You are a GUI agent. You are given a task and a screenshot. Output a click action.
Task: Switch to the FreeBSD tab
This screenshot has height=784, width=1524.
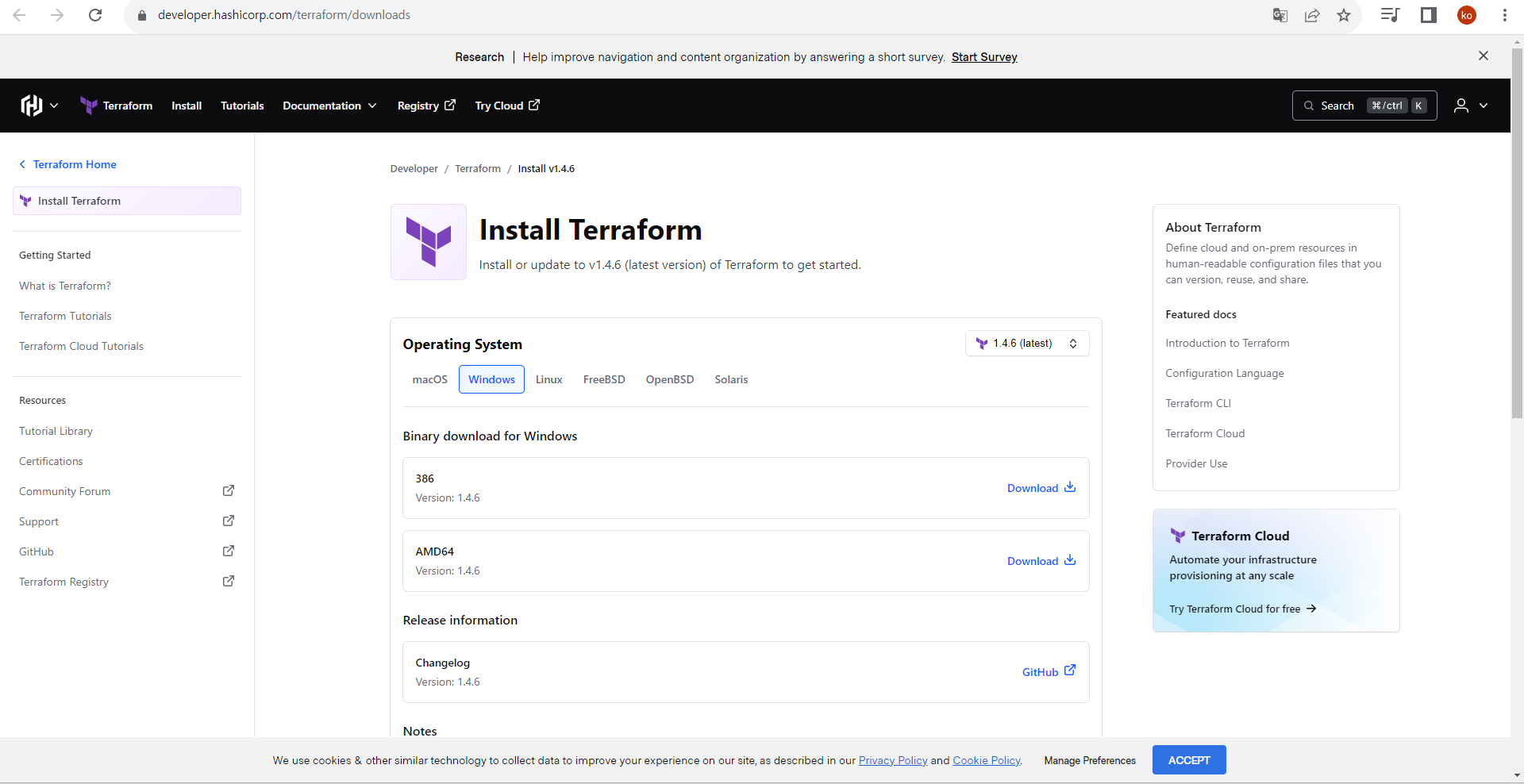pos(604,379)
